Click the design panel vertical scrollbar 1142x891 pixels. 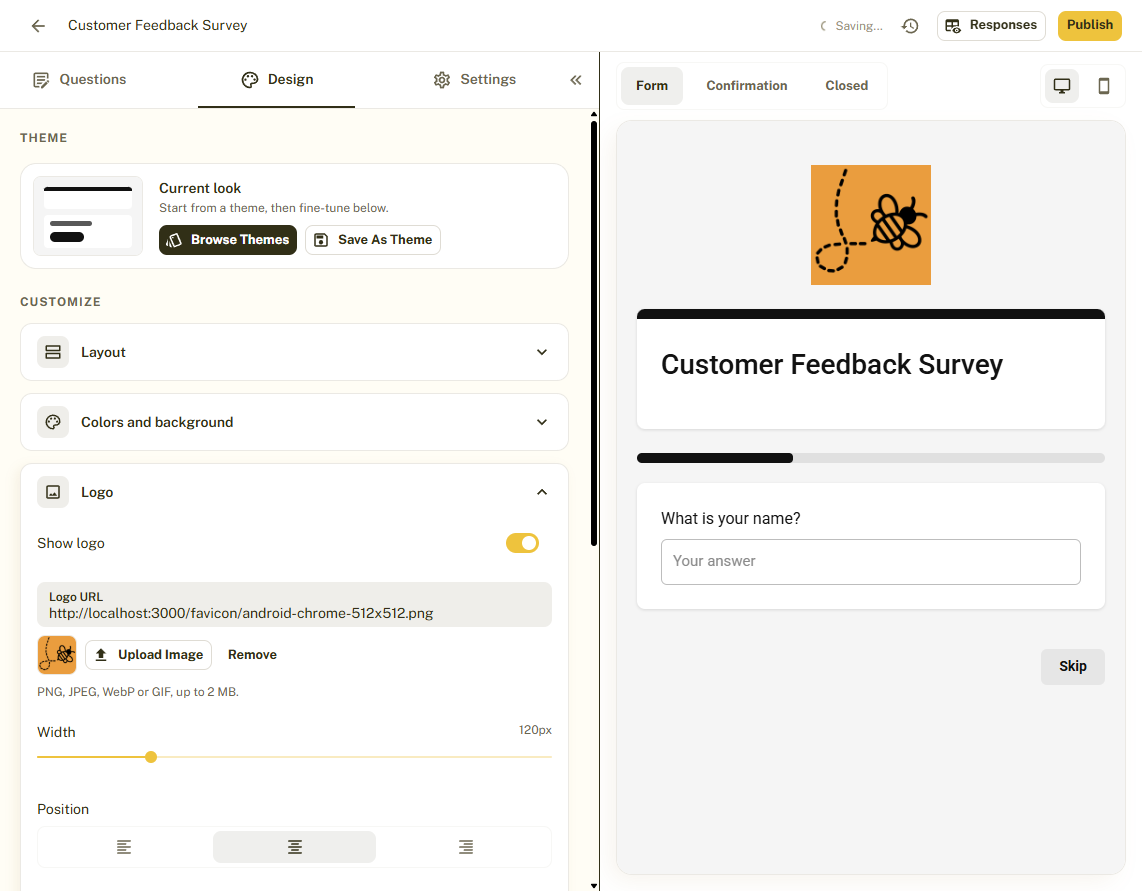click(x=594, y=334)
